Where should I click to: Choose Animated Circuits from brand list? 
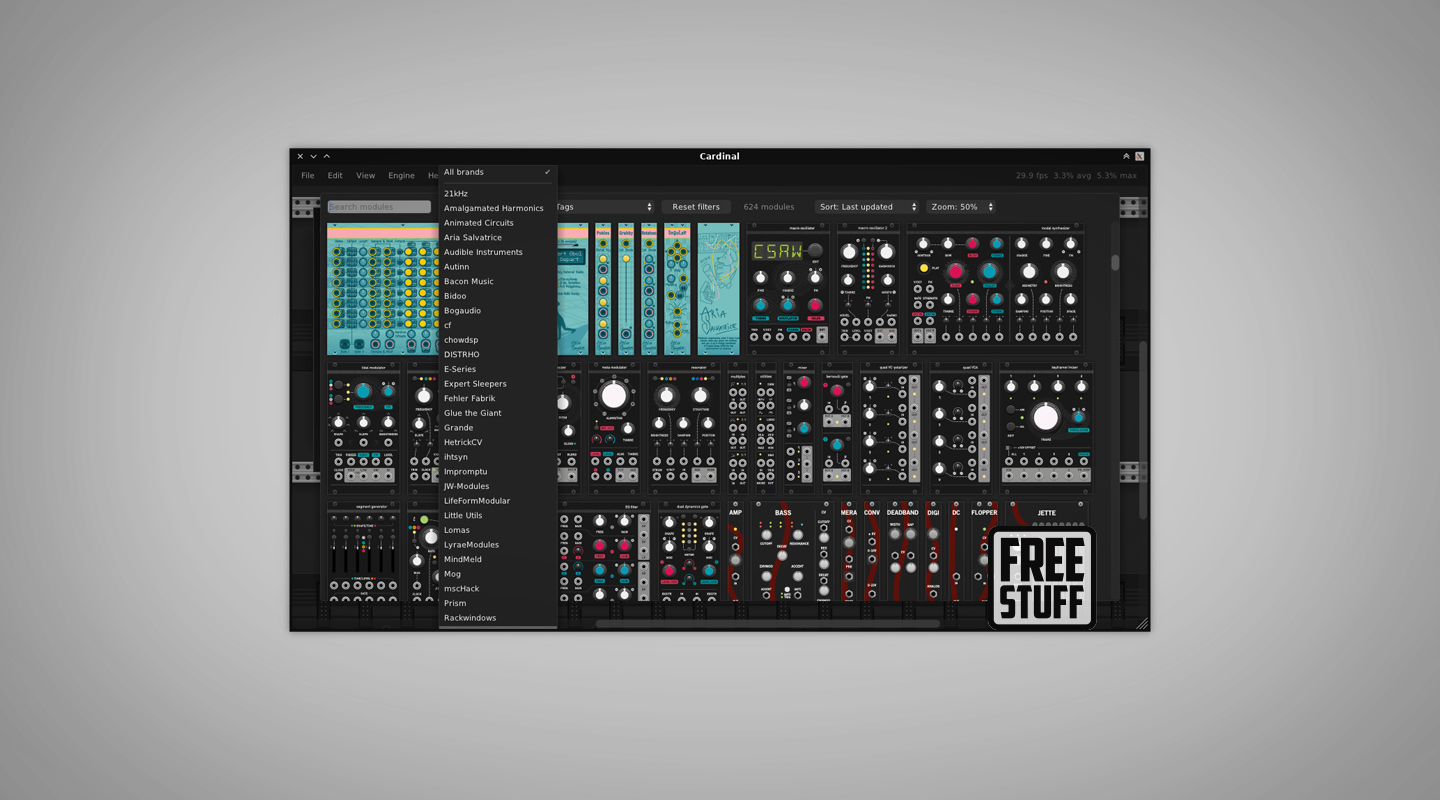498,223
